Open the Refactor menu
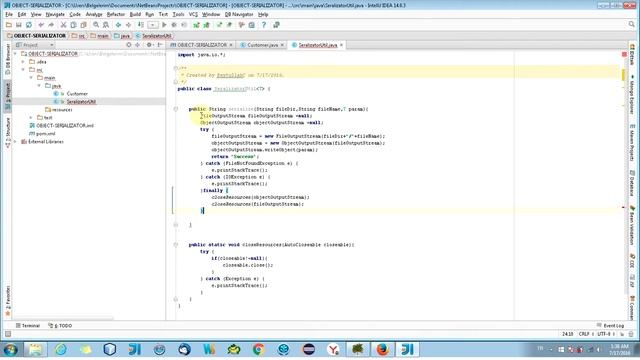 pos(116,14)
